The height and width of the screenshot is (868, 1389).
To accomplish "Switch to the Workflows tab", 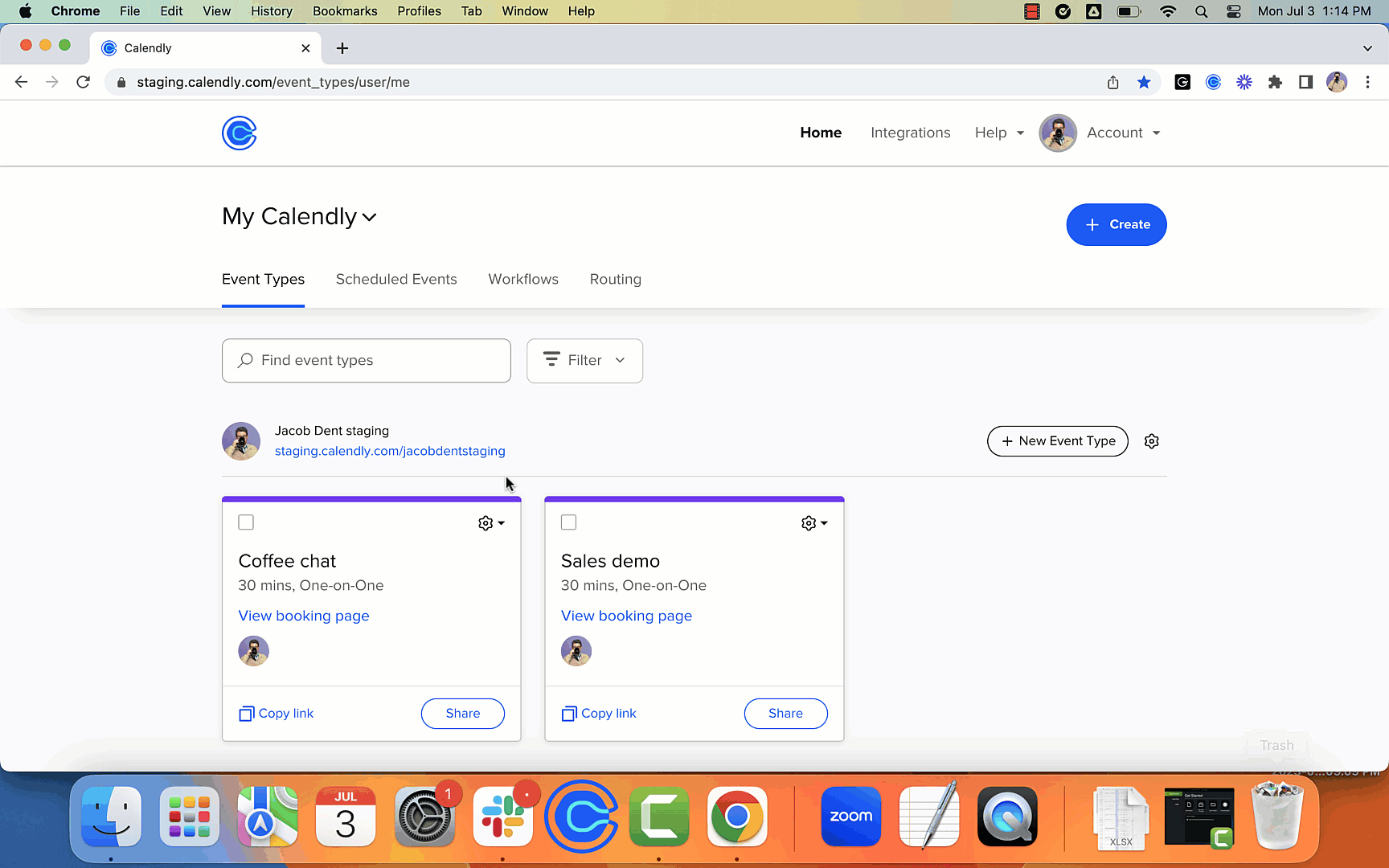I will [x=523, y=279].
